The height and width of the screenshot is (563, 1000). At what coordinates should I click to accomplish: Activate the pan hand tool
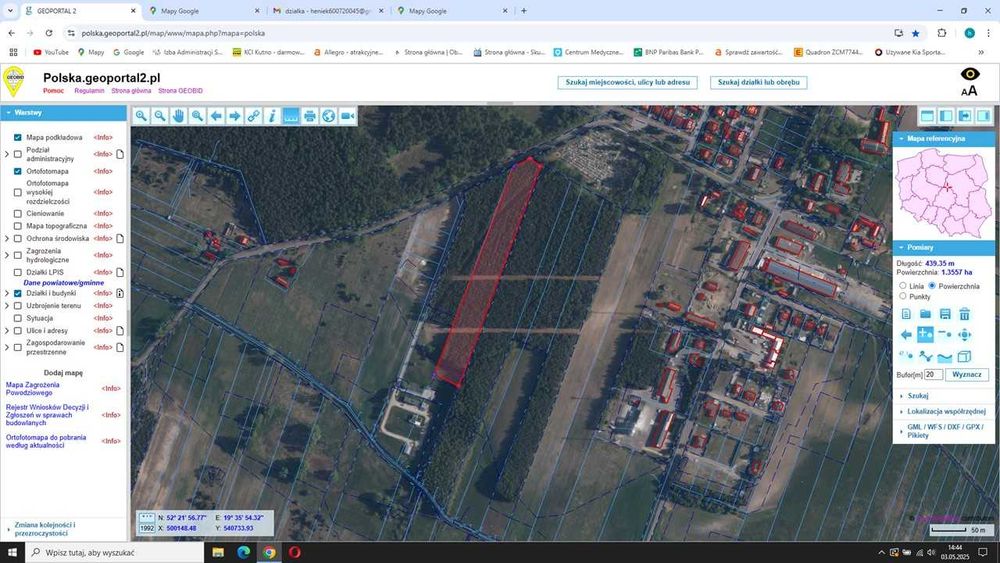(179, 116)
